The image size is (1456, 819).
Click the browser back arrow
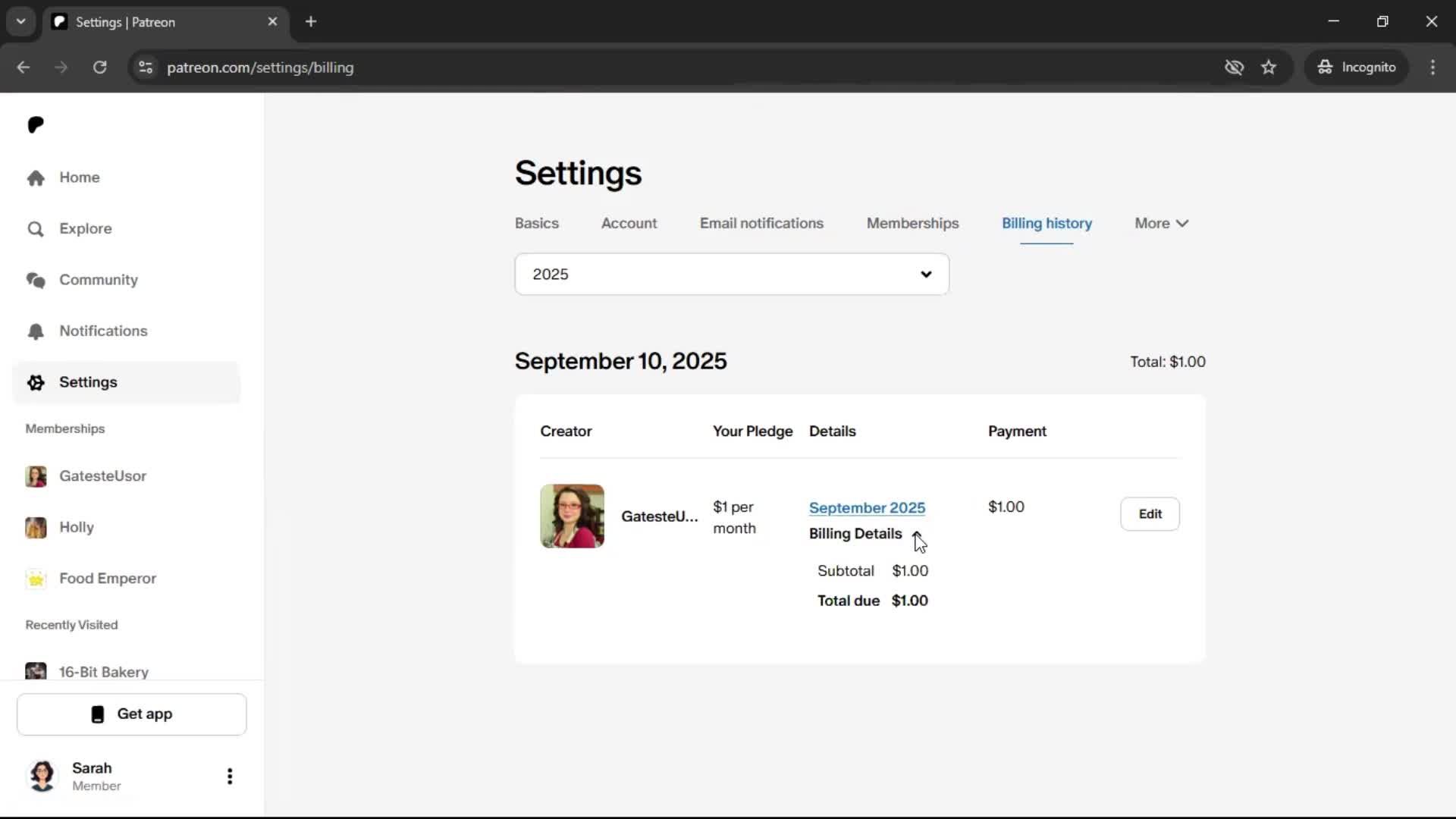point(24,67)
